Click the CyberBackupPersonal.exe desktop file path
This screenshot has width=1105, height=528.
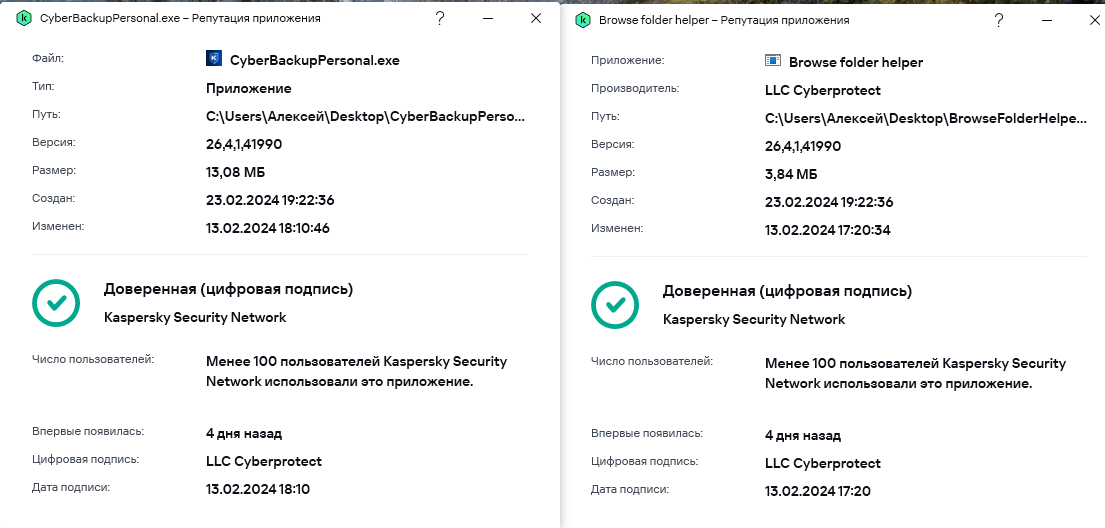tap(365, 116)
